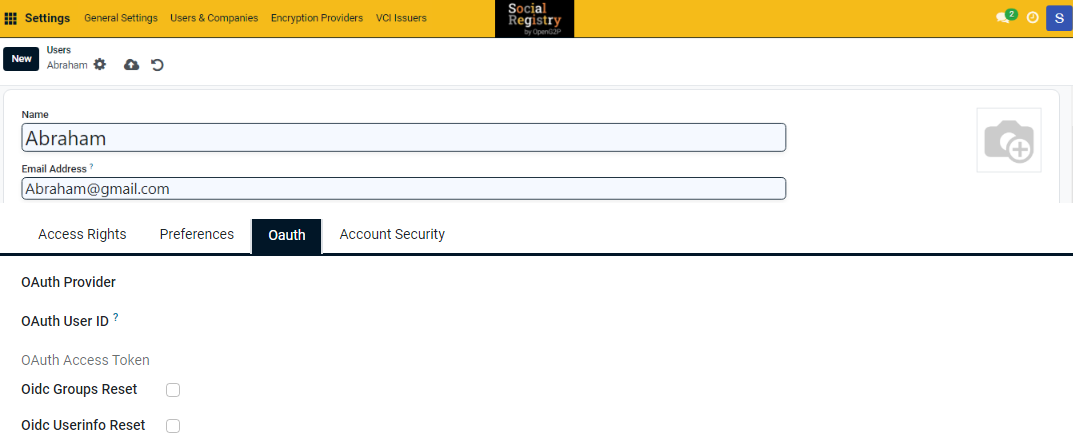Click the discard changes undo icon

coord(157,65)
